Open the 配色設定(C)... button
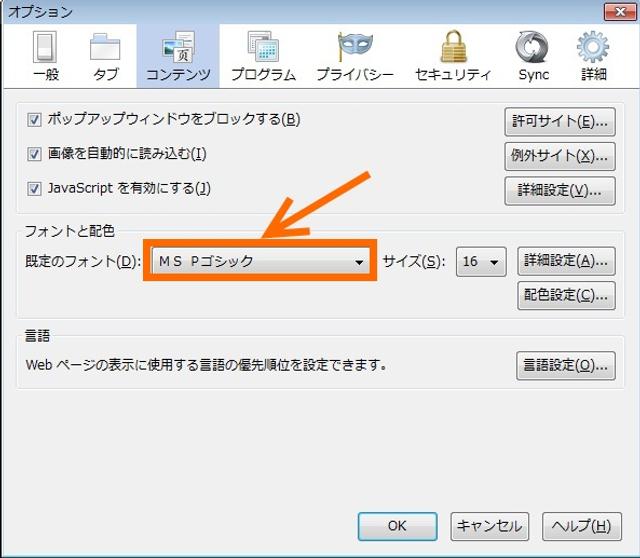640x558 pixels. pyautogui.click(x=566, y=295)
